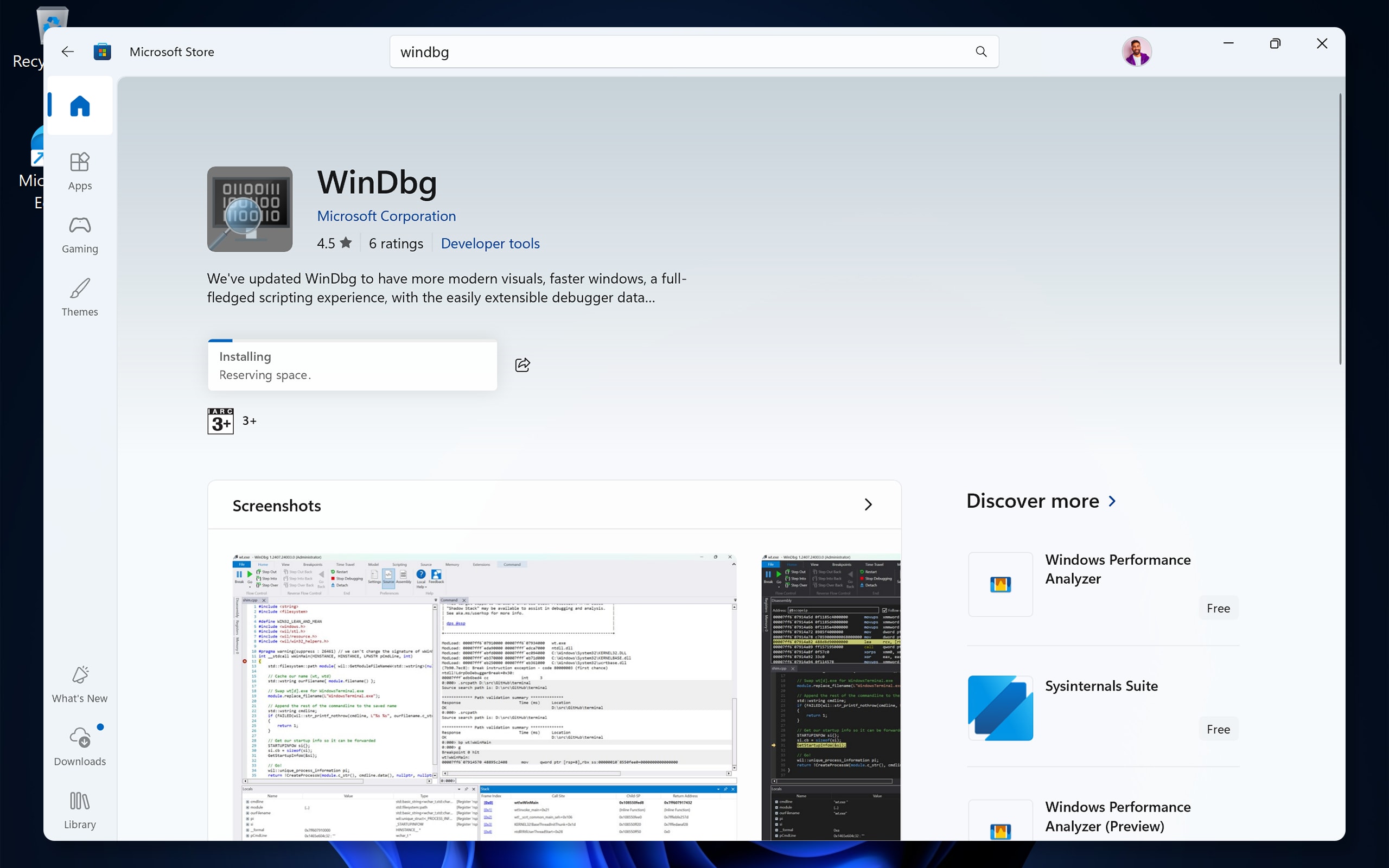Click Windows Performance Analyzer (Preview) icon
Image resolution: width=1389 pixels, height=868 pixels.
click(x=1001, y=821)
